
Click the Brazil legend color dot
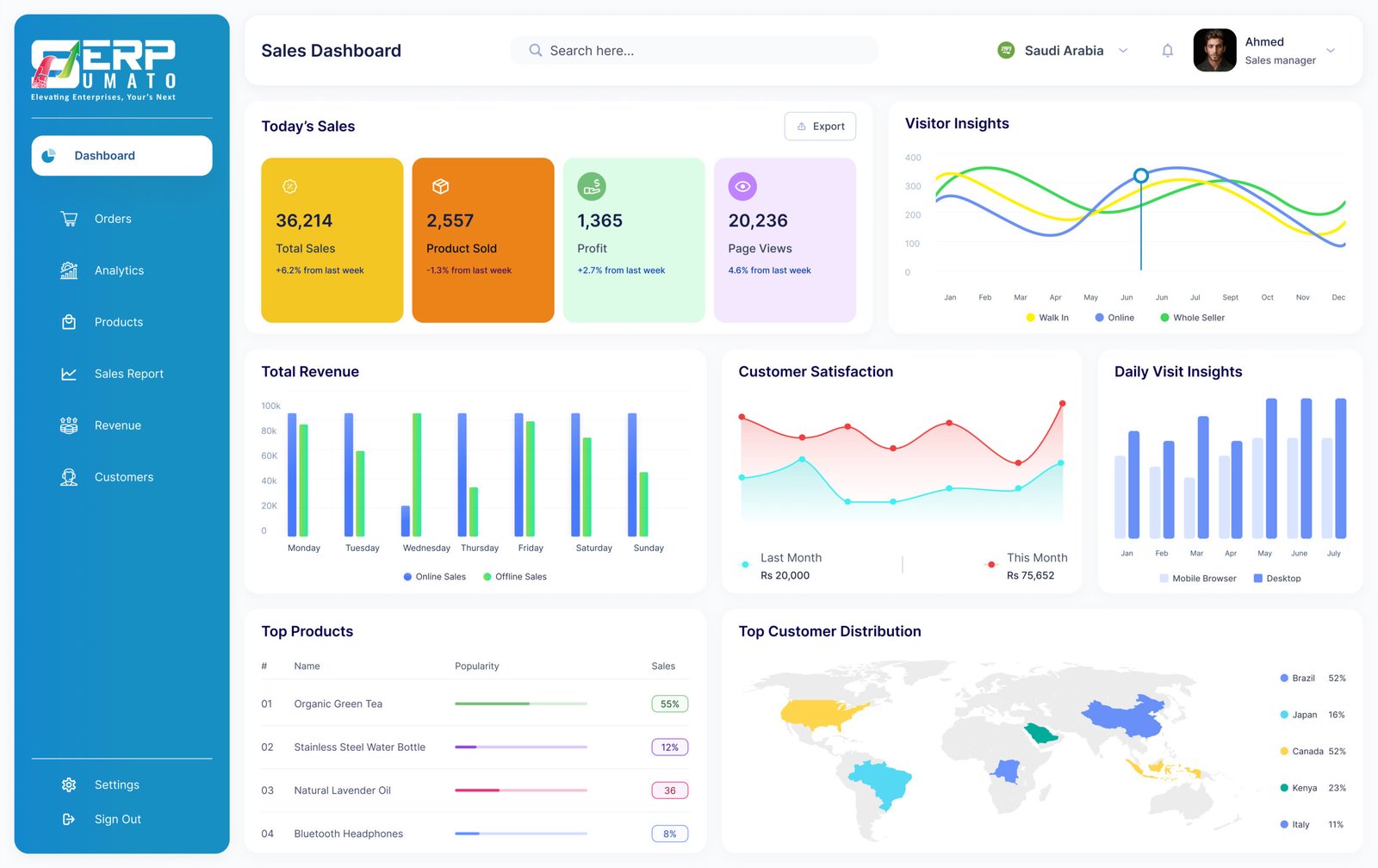(1284, 679)
